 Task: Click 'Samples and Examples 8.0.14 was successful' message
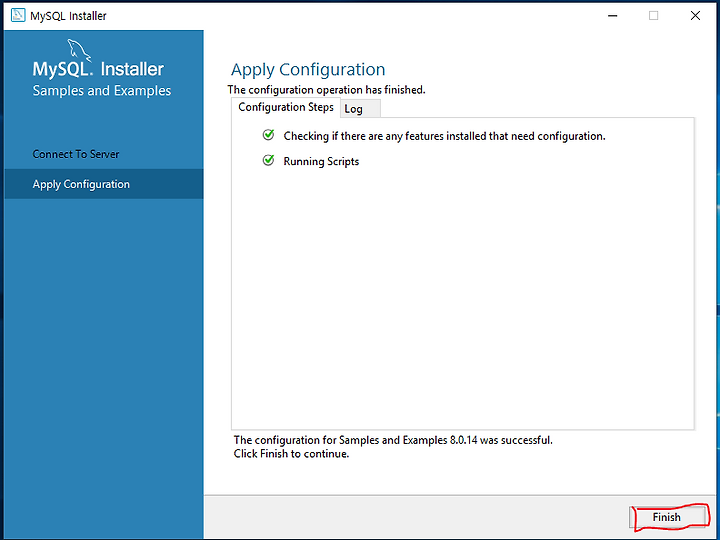[393, 440]
